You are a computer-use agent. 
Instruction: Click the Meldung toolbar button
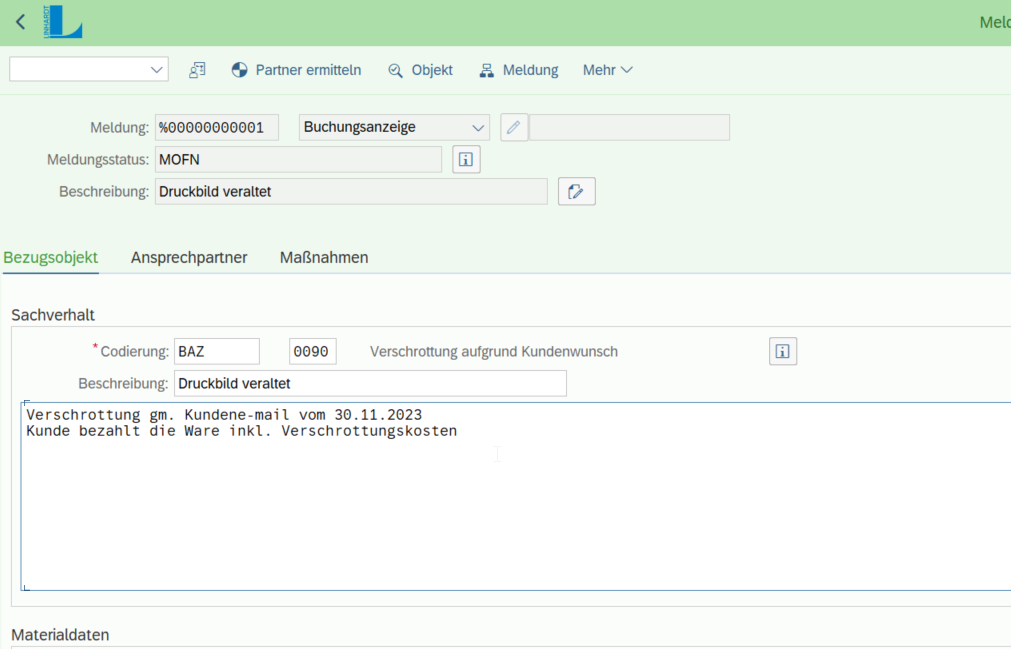[x=530, y=70]
